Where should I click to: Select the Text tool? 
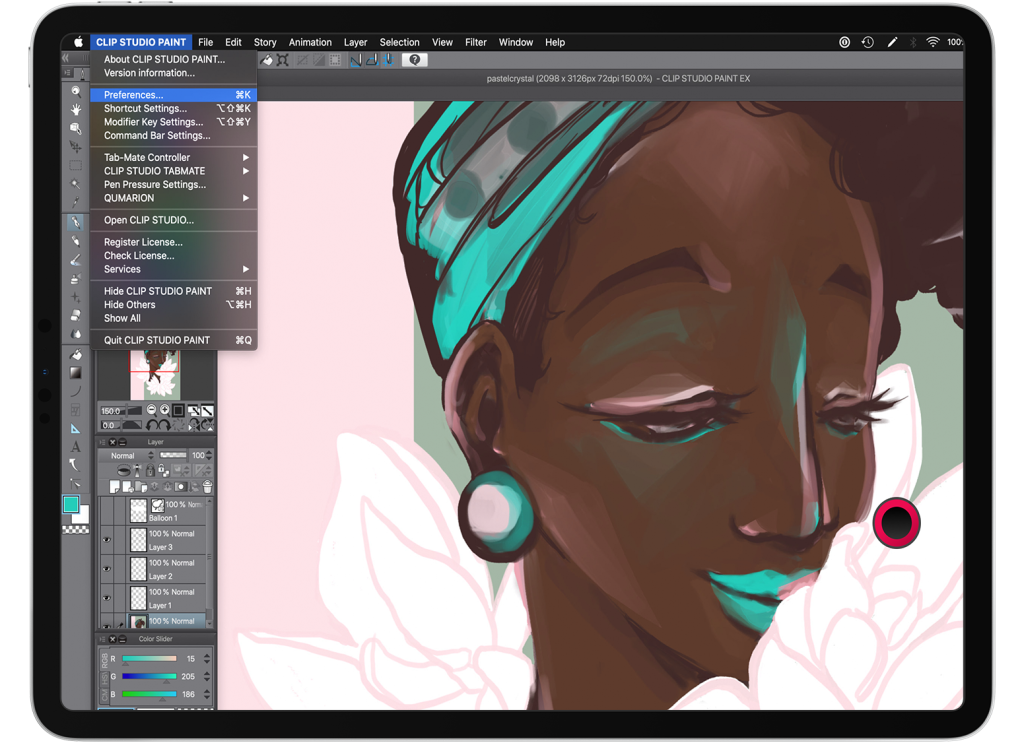coord(76,447)
